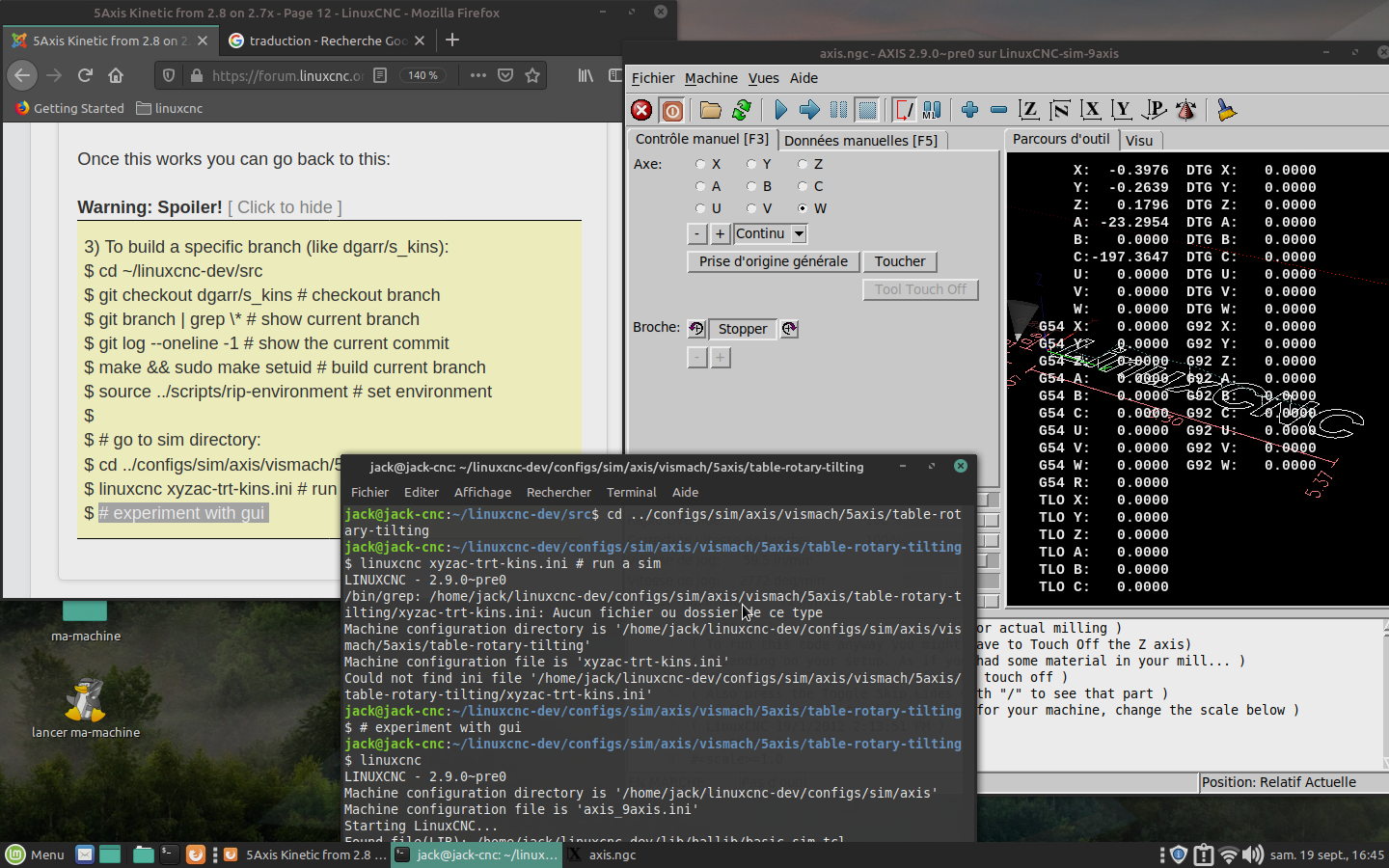Open the Vues menu in AXIS
The image size is (1389, 868).
click(763, 78)
